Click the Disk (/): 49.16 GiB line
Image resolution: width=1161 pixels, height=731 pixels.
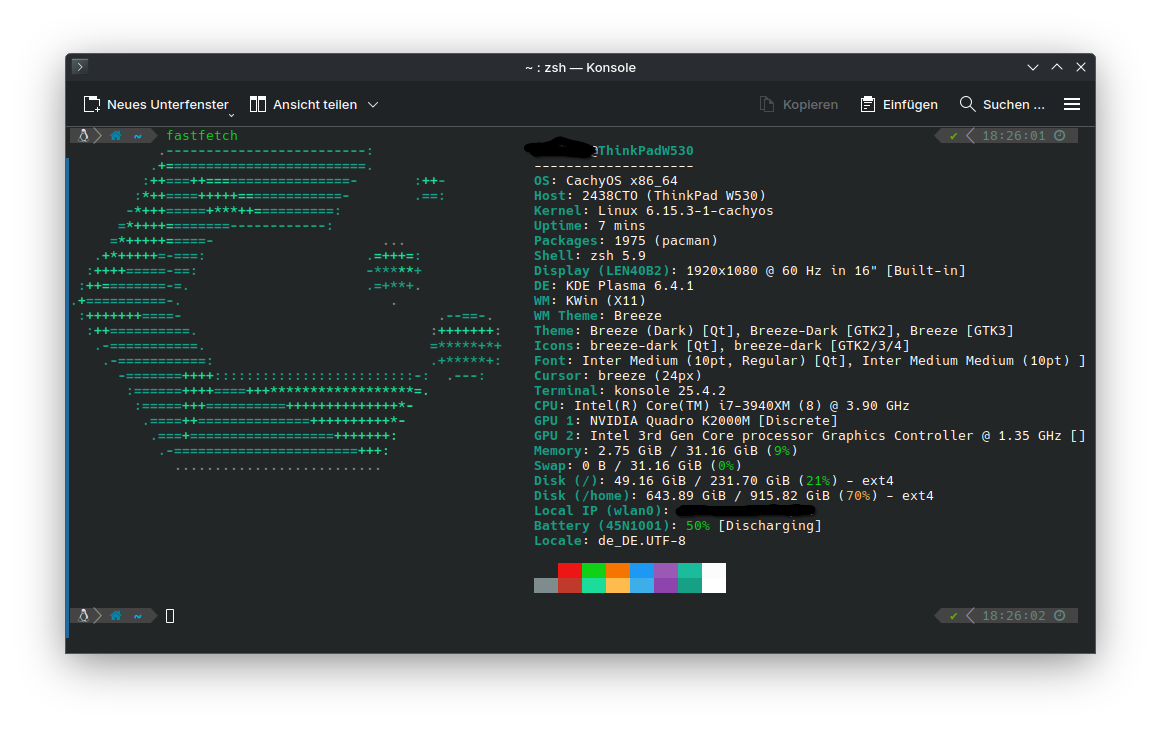714,481
